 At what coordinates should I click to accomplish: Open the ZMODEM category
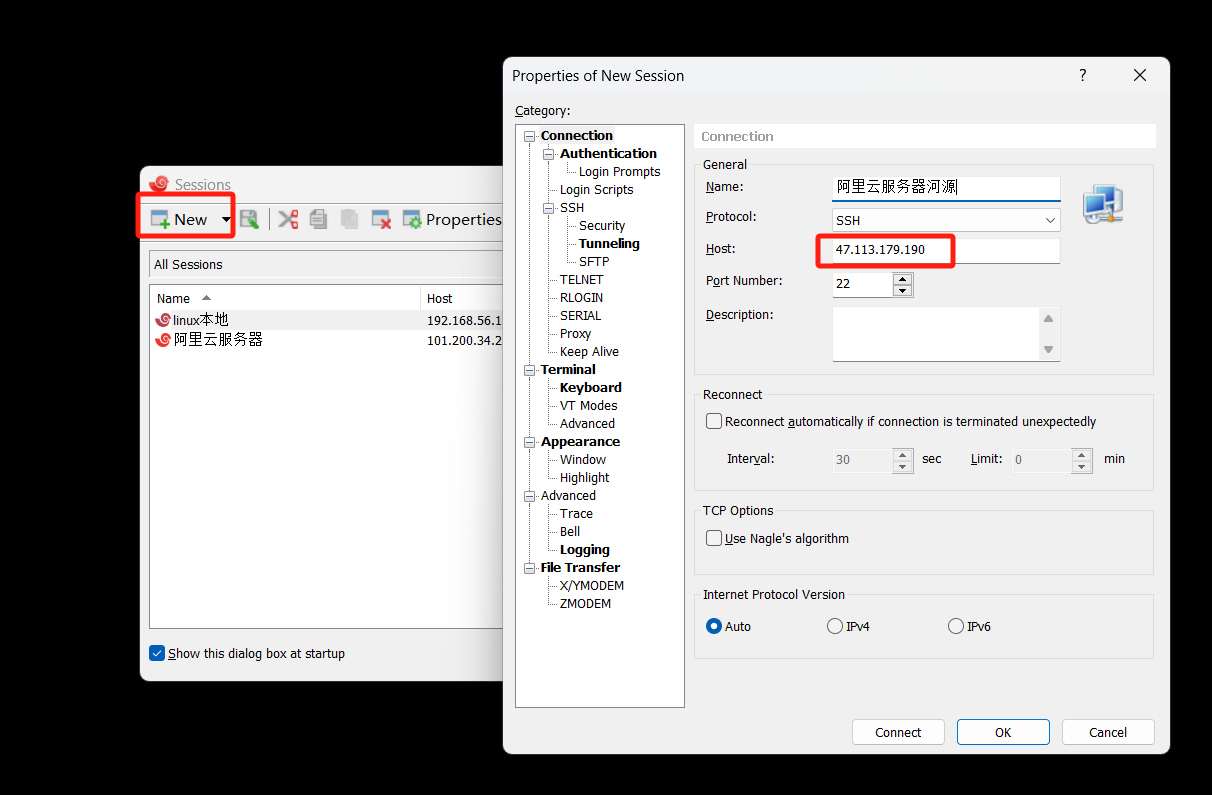coord(585,604)
